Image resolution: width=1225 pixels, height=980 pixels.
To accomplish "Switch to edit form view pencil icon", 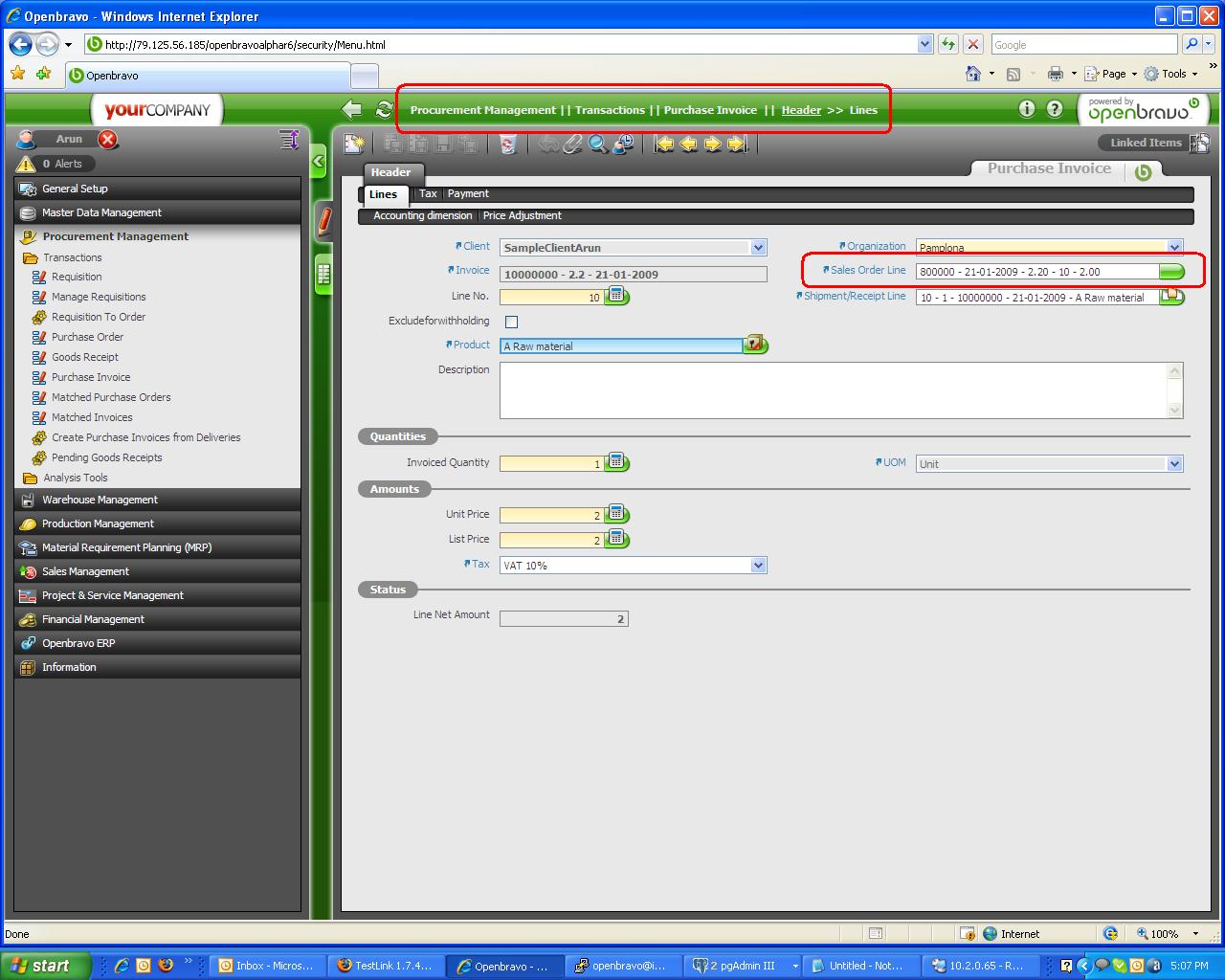I will (x=323, y=220).
